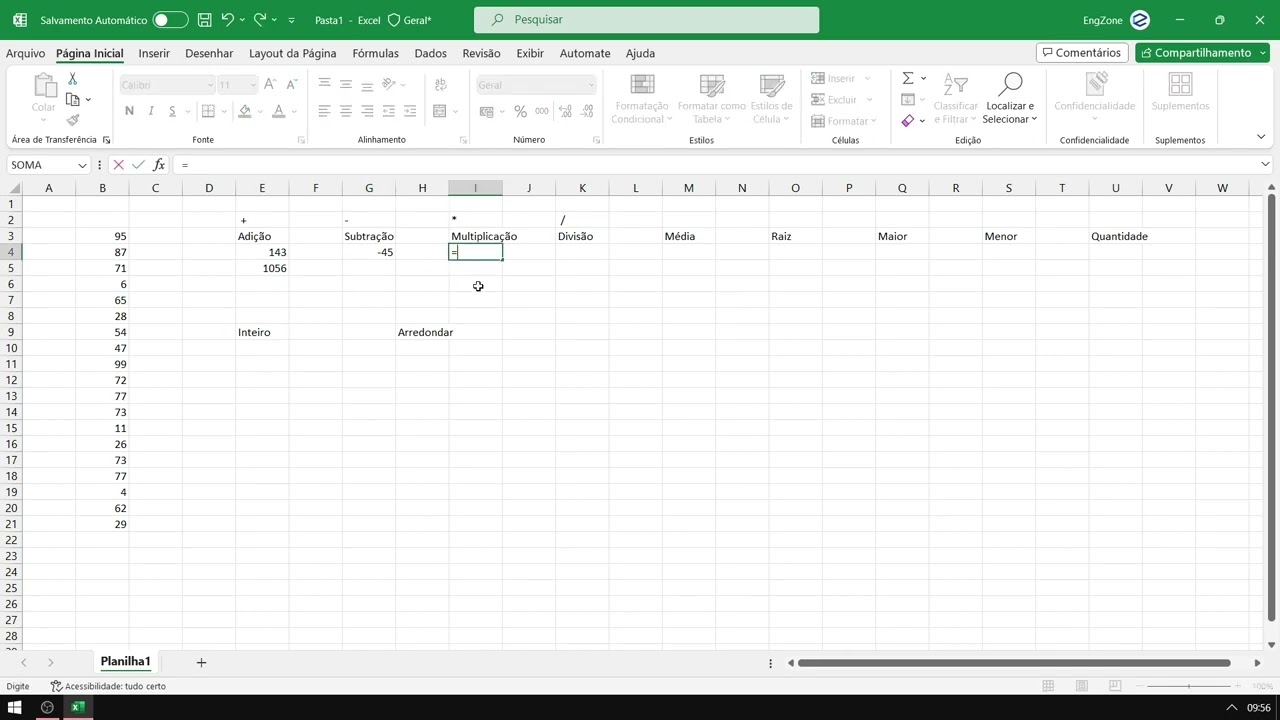The width and height of the screenshot is (1280, 720).
Task: Open Localizar e Selecionar menu
Action: [x=1010, y=99]
